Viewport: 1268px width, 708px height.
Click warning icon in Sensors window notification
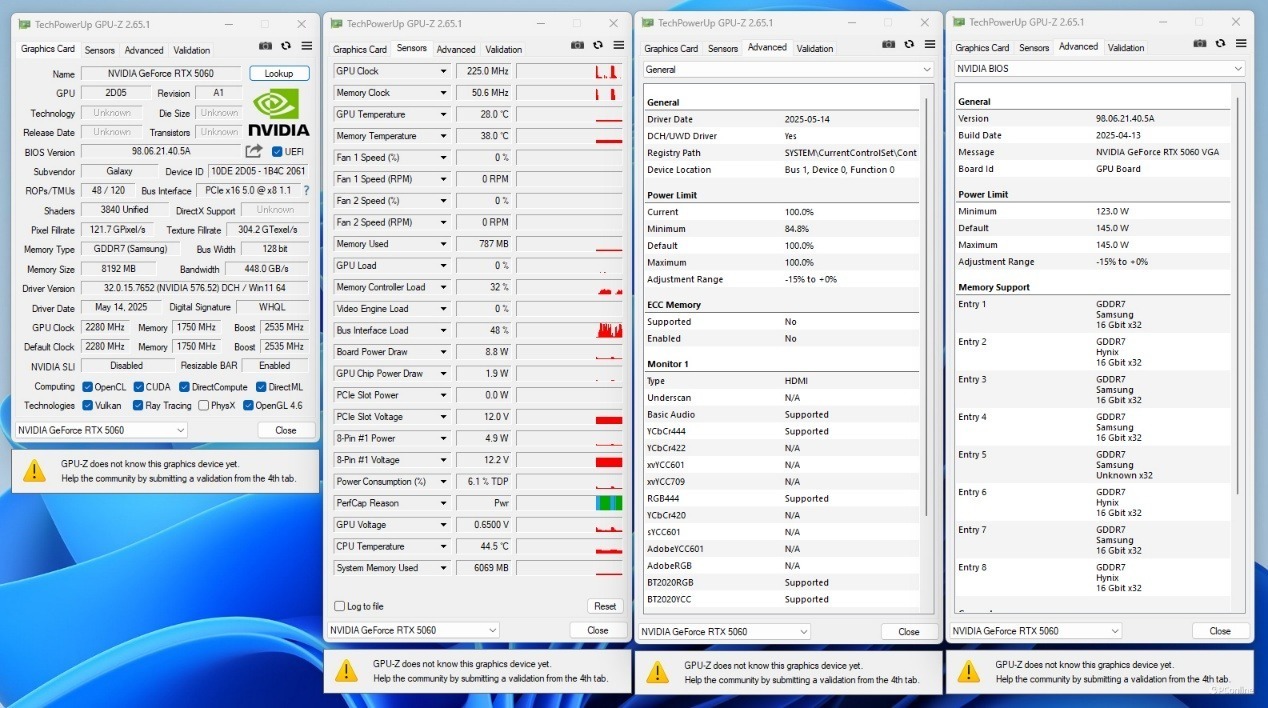point(346,670)
